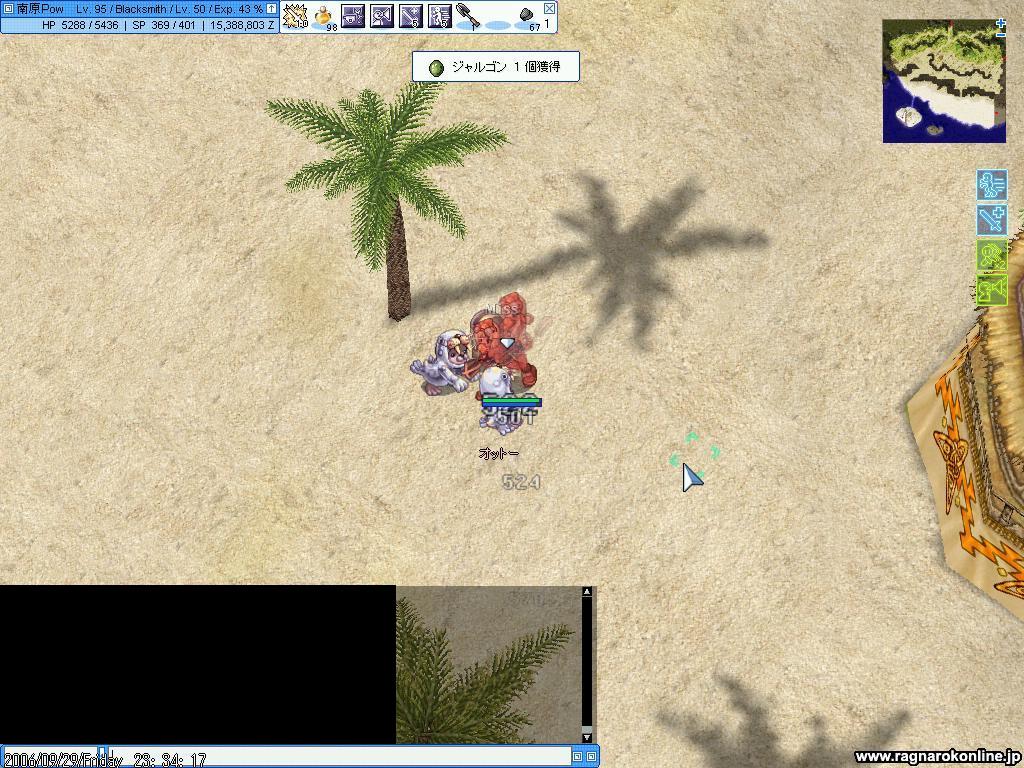Click the green shouting figure status icon
Screen dimensions: 1024x768
(991, 291)
